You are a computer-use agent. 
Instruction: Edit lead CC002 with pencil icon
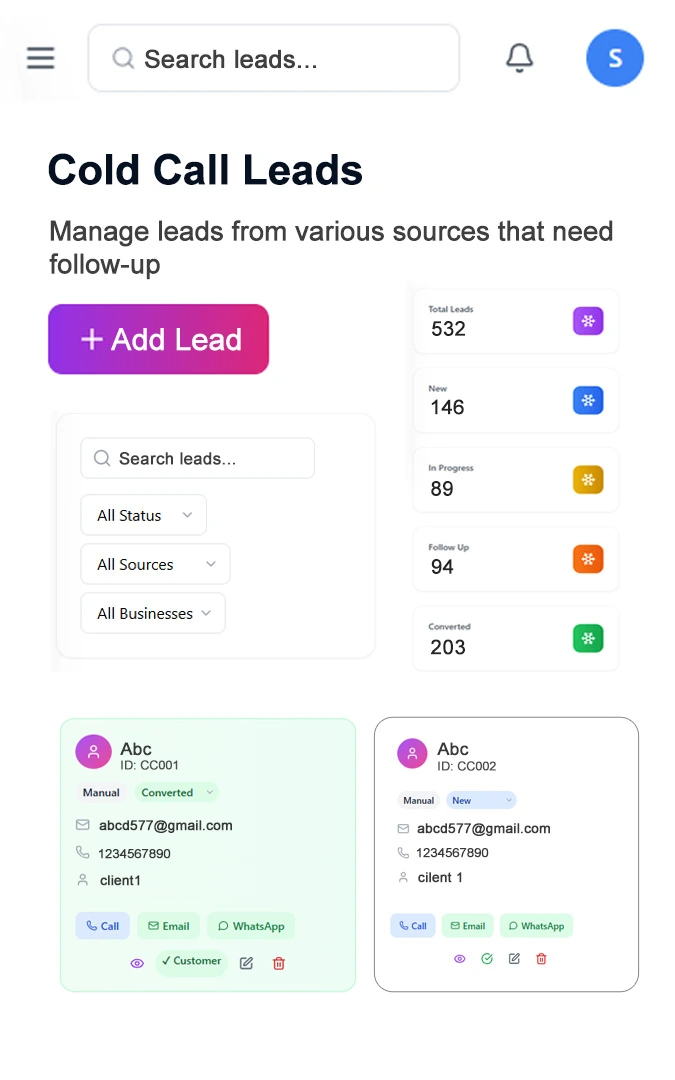tap(514, 958)
